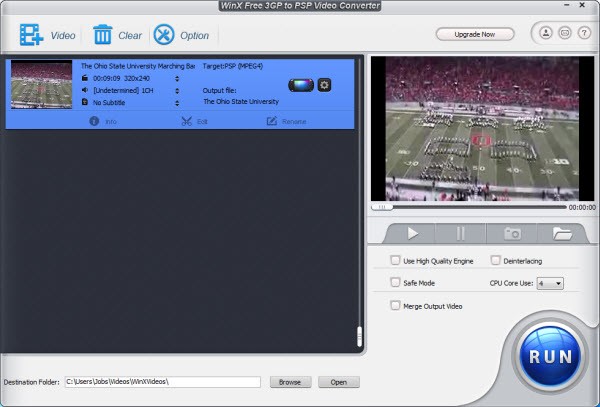Viewport: 600px width, 407px height.
Task: Click the video preview image
Action: tap(482, 129)
